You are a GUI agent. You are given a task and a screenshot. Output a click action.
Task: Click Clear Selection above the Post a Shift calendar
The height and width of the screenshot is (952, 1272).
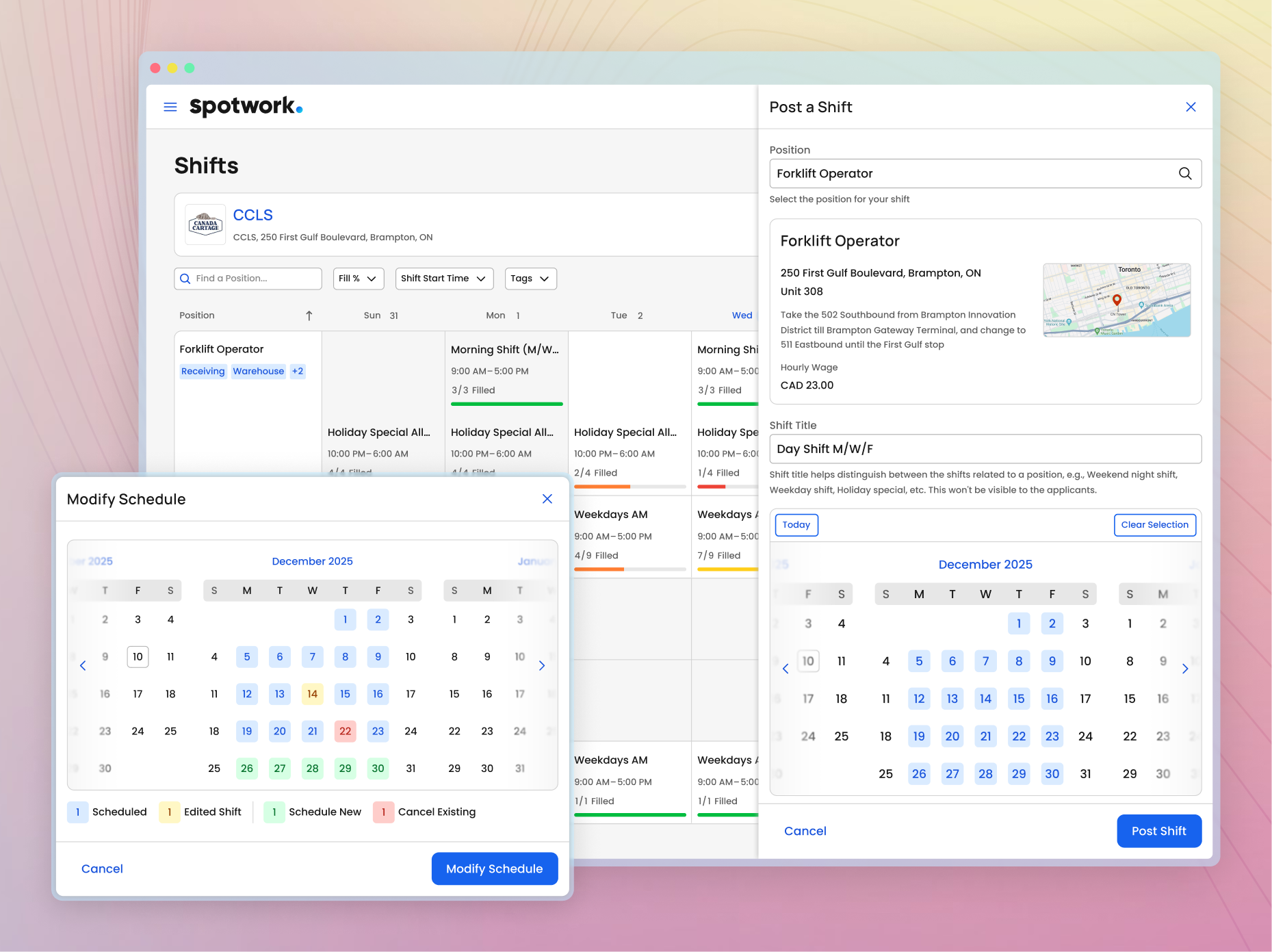click(x=1154, y=525)
